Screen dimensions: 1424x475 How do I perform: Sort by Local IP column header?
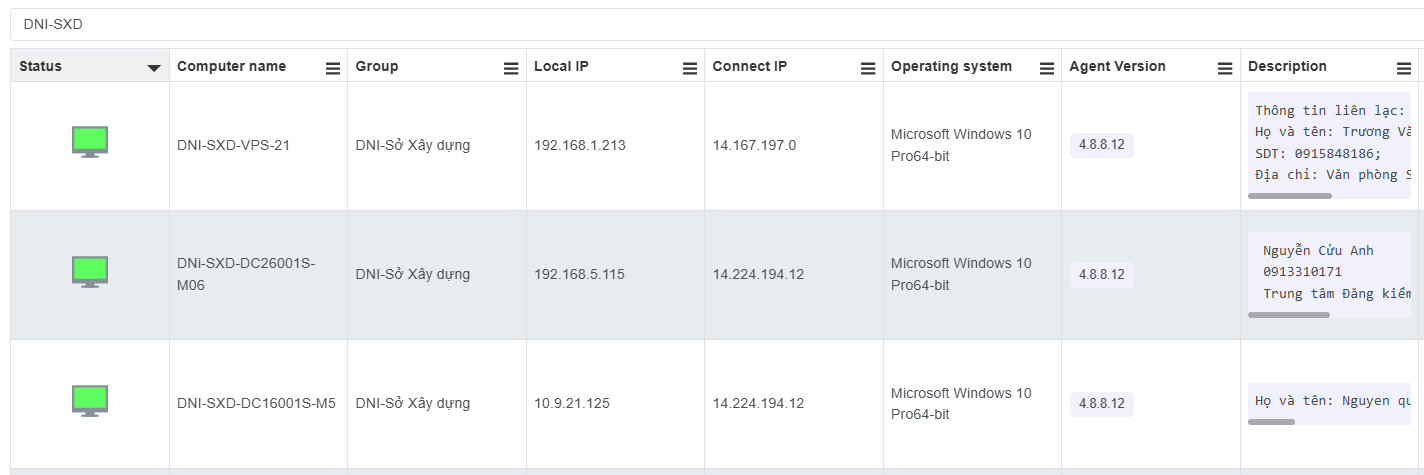click(x=561, y=66)
